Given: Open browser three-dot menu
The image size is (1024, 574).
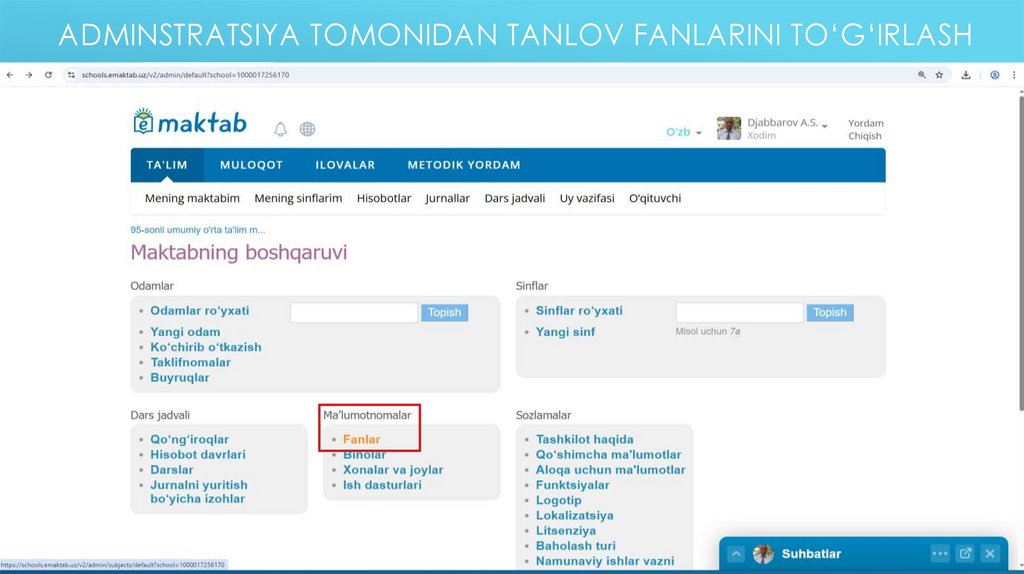Looking at the screenshot, I should 1014,75.
